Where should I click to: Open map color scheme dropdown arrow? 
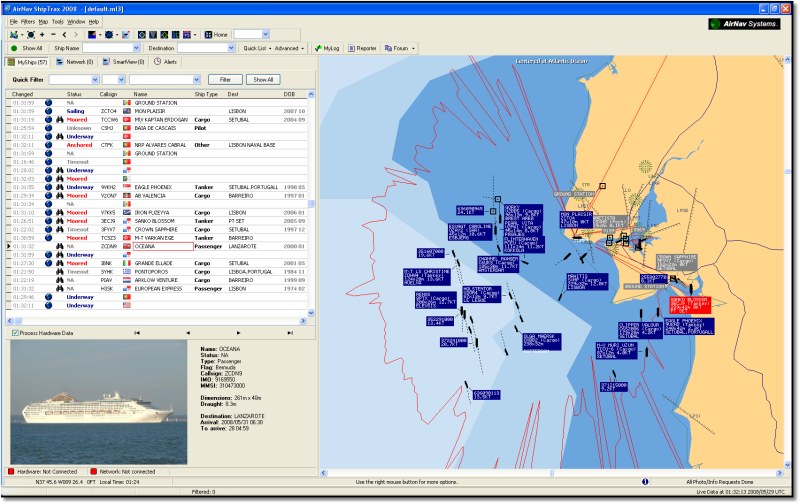[x=100, y=35]
